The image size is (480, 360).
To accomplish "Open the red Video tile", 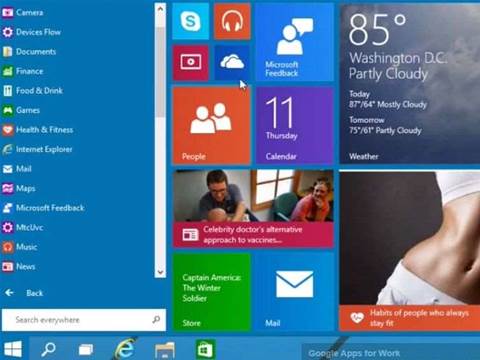I will (x=191, y=63).
